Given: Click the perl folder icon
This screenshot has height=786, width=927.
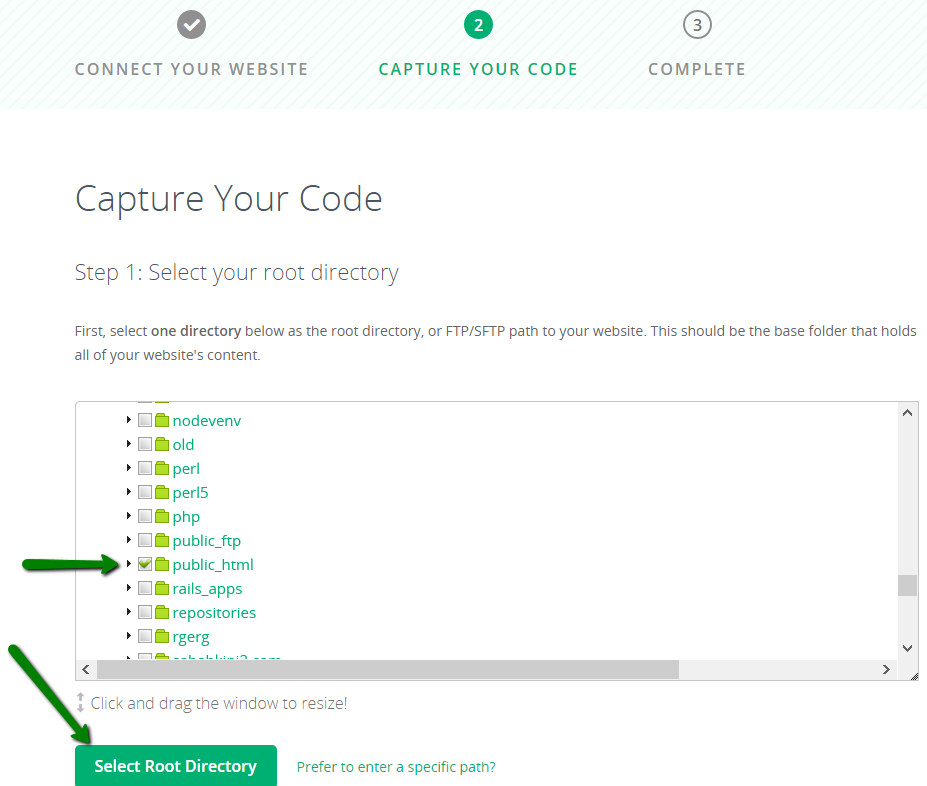Looking at the screenshot, I should [x=162, y=468].
